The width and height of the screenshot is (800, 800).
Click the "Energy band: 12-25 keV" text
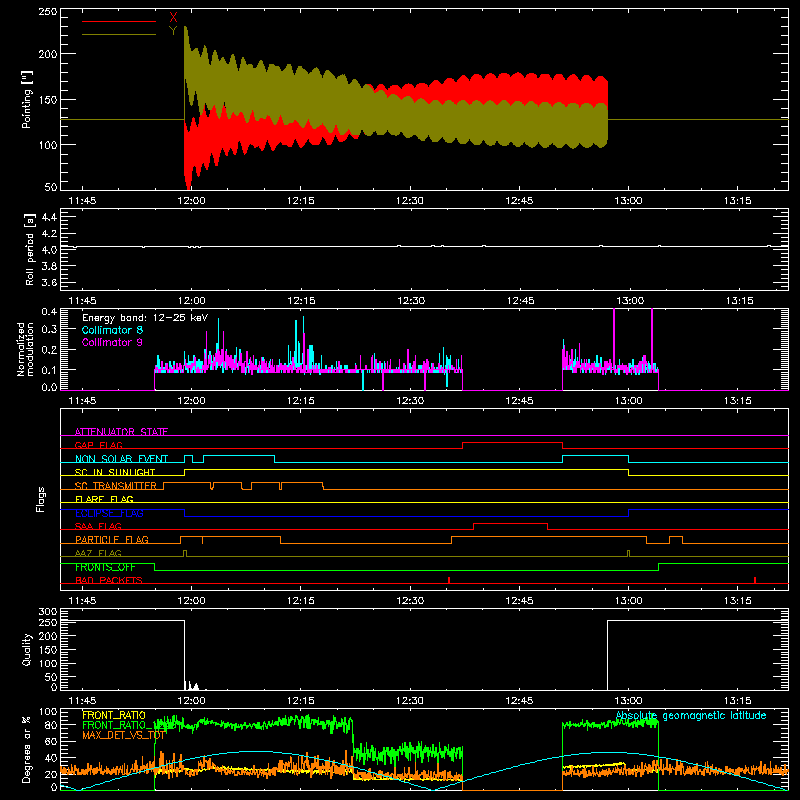(x=145, y=318)
